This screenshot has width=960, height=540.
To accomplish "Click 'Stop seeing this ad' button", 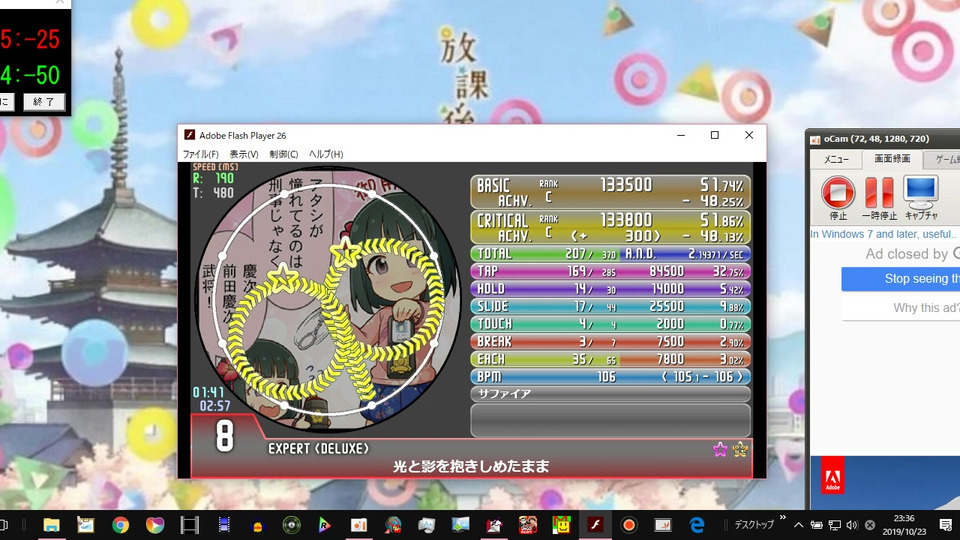I will (901, 279).
